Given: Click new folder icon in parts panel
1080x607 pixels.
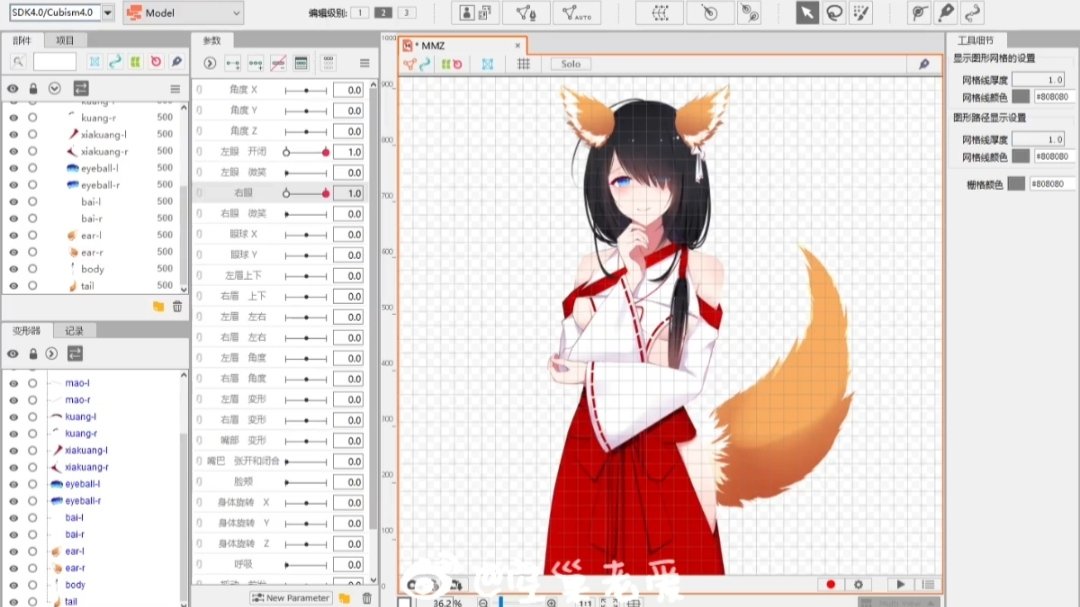Looking at the screenshot, I should click(x=158, y=306).
